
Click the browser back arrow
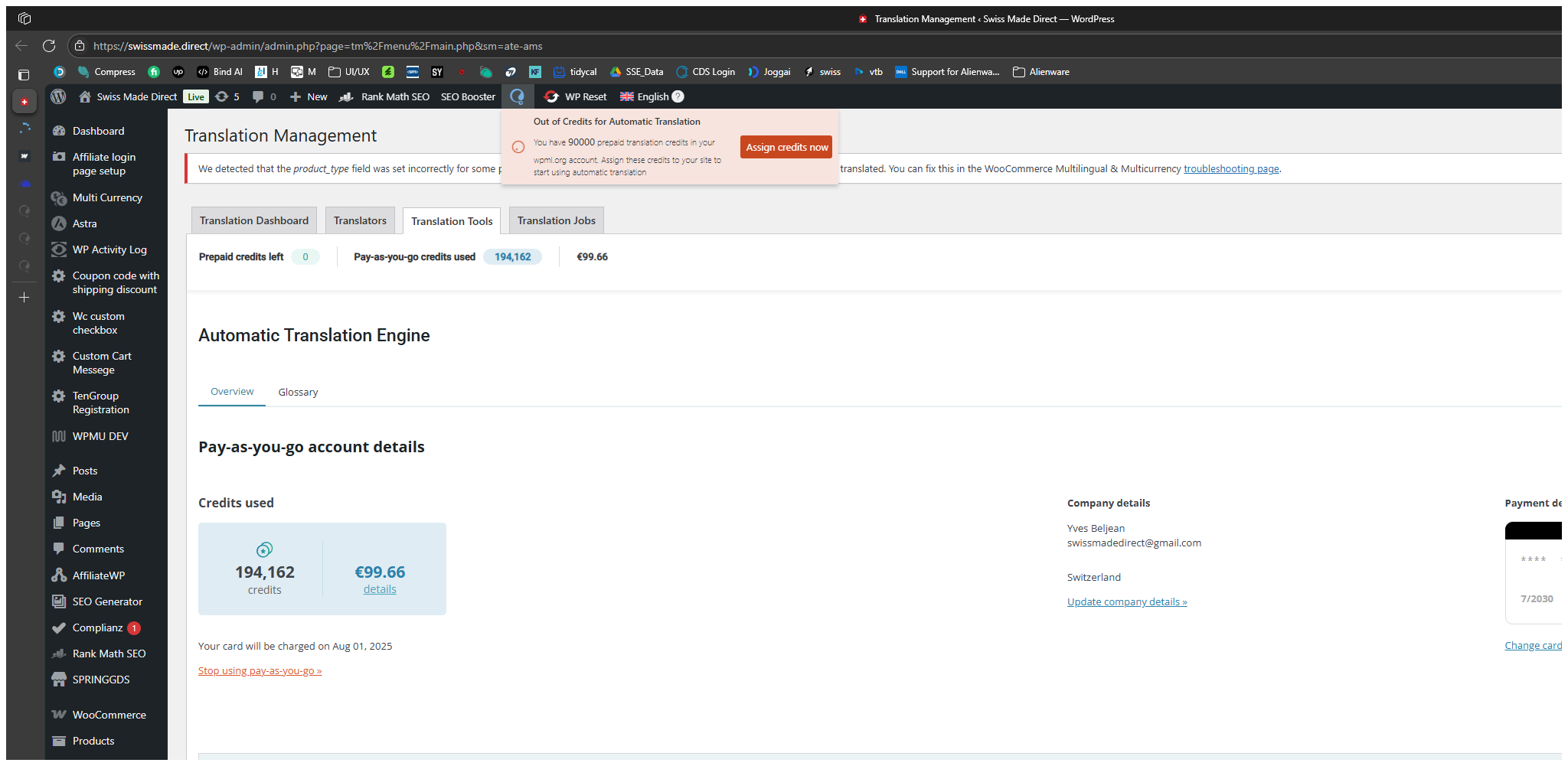pos(21,46)
